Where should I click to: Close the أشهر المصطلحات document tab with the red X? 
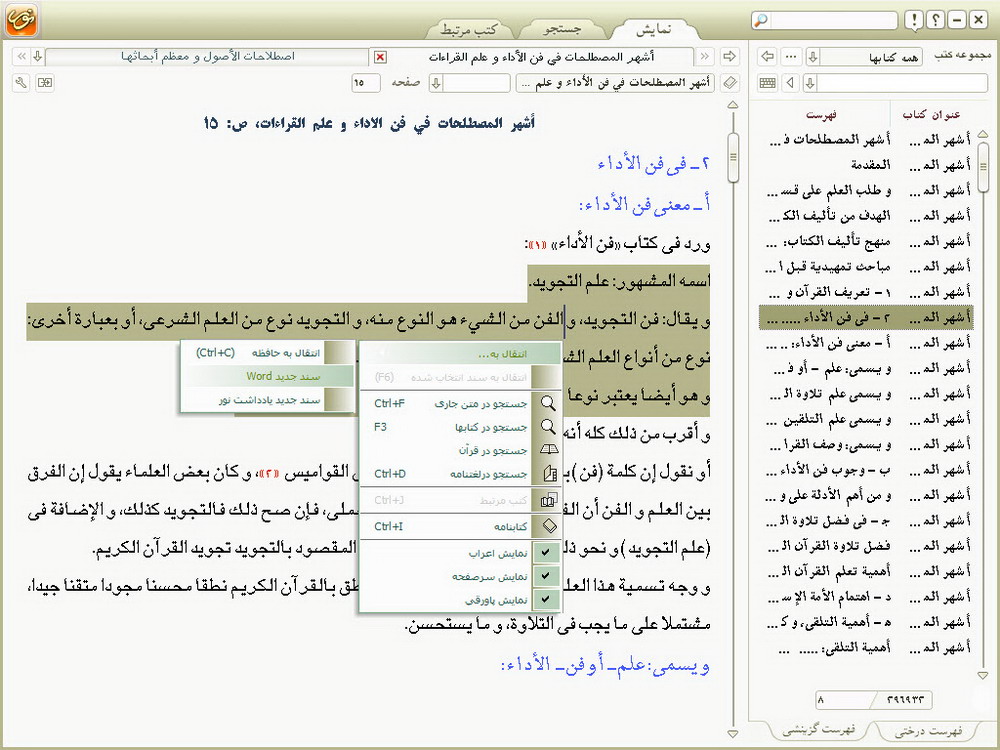380,57
